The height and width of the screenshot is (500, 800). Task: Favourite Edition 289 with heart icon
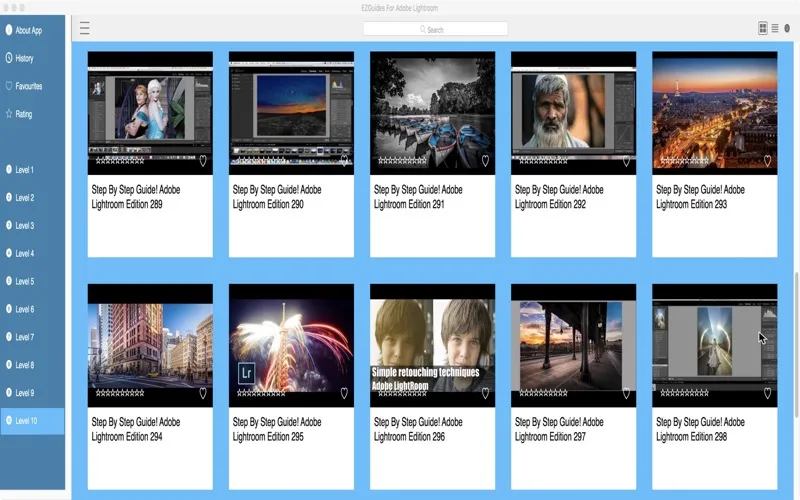point(203,161)
